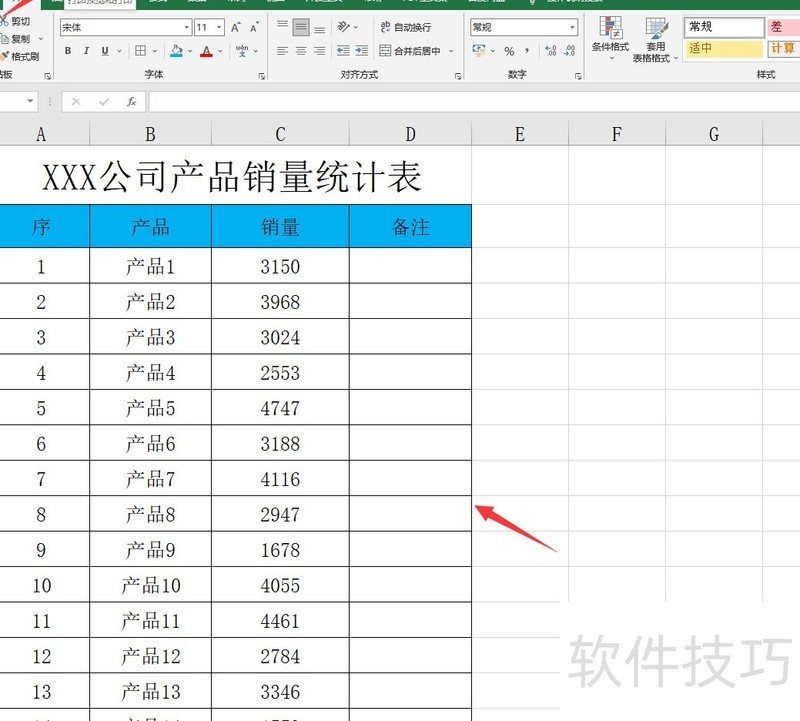
Task: Click Merge and Center (合并后居中) button
Action: [x=410, y=51]
